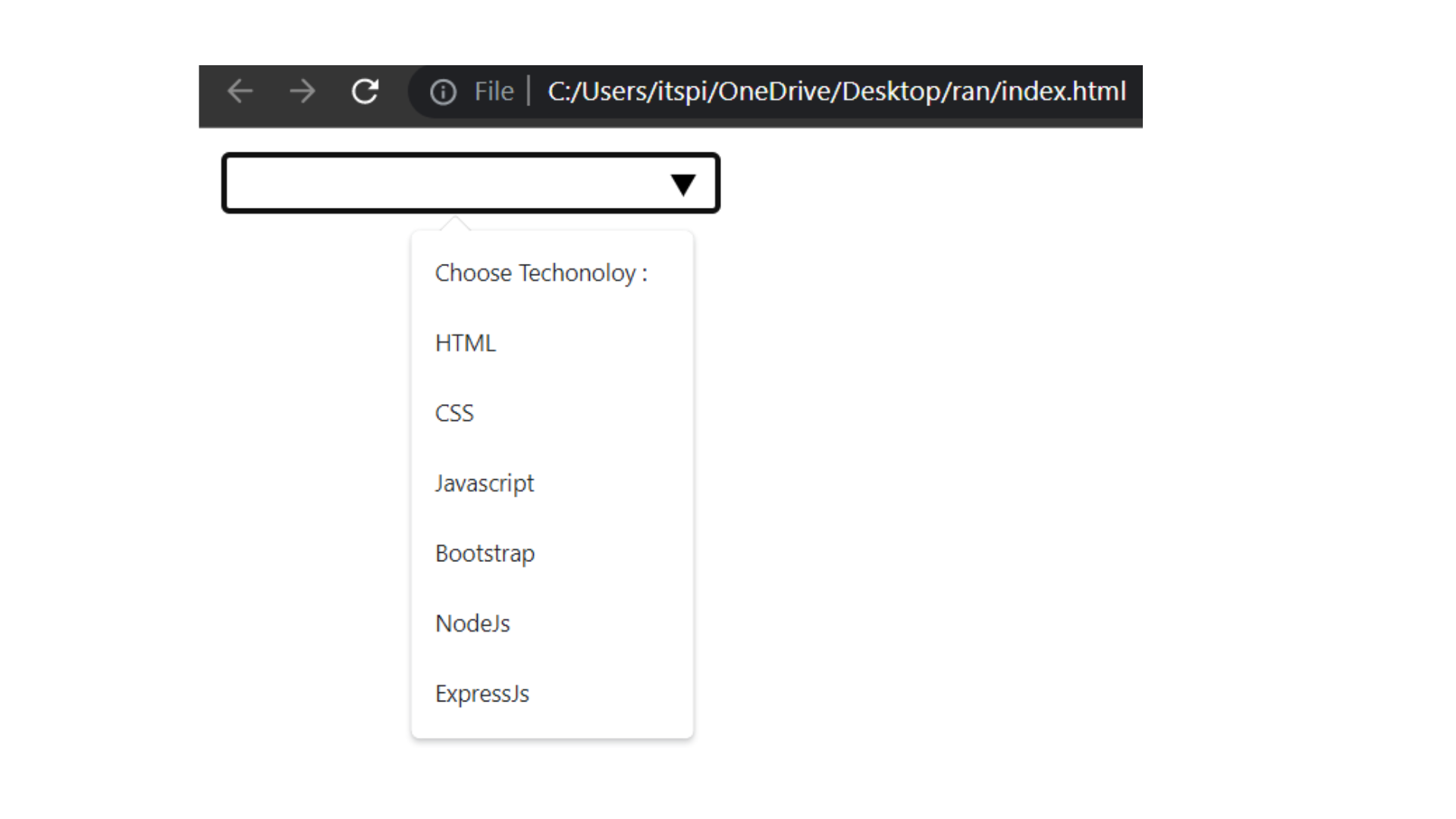Reload the page with the refresh icon
This screenshot has width=1456, height=819.
365,91
